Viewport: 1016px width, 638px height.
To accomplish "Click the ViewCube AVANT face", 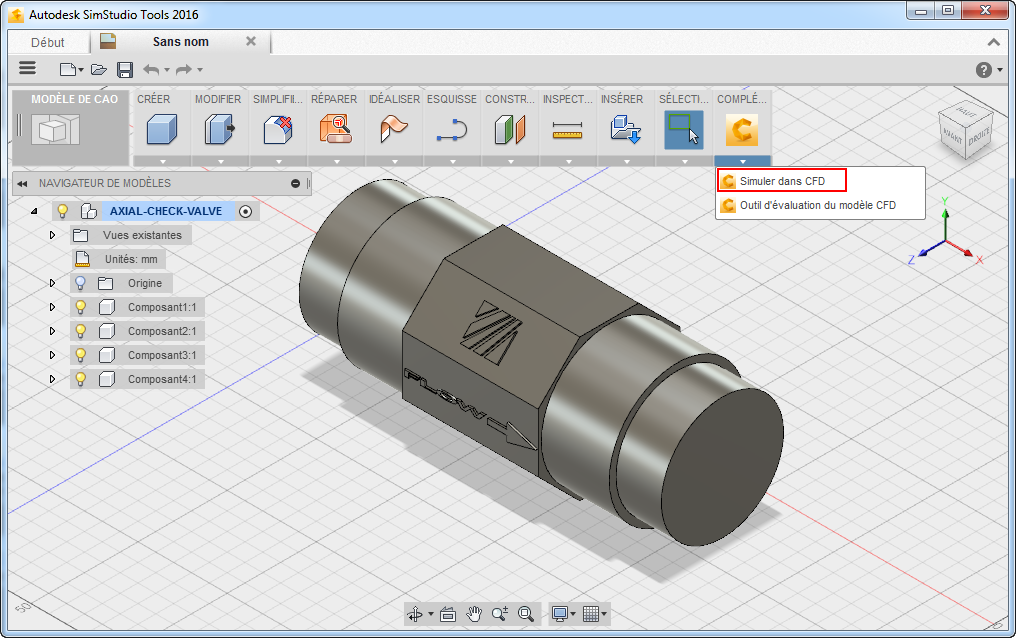I will [952, 137].
